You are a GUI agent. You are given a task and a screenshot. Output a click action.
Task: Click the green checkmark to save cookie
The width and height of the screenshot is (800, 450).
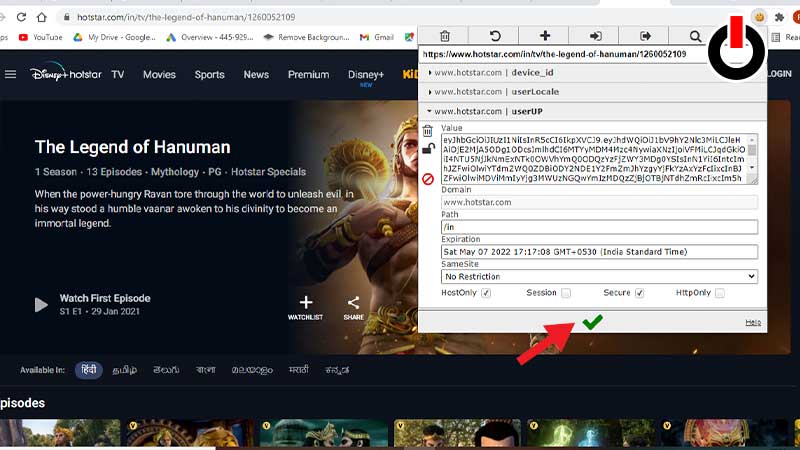592,322
